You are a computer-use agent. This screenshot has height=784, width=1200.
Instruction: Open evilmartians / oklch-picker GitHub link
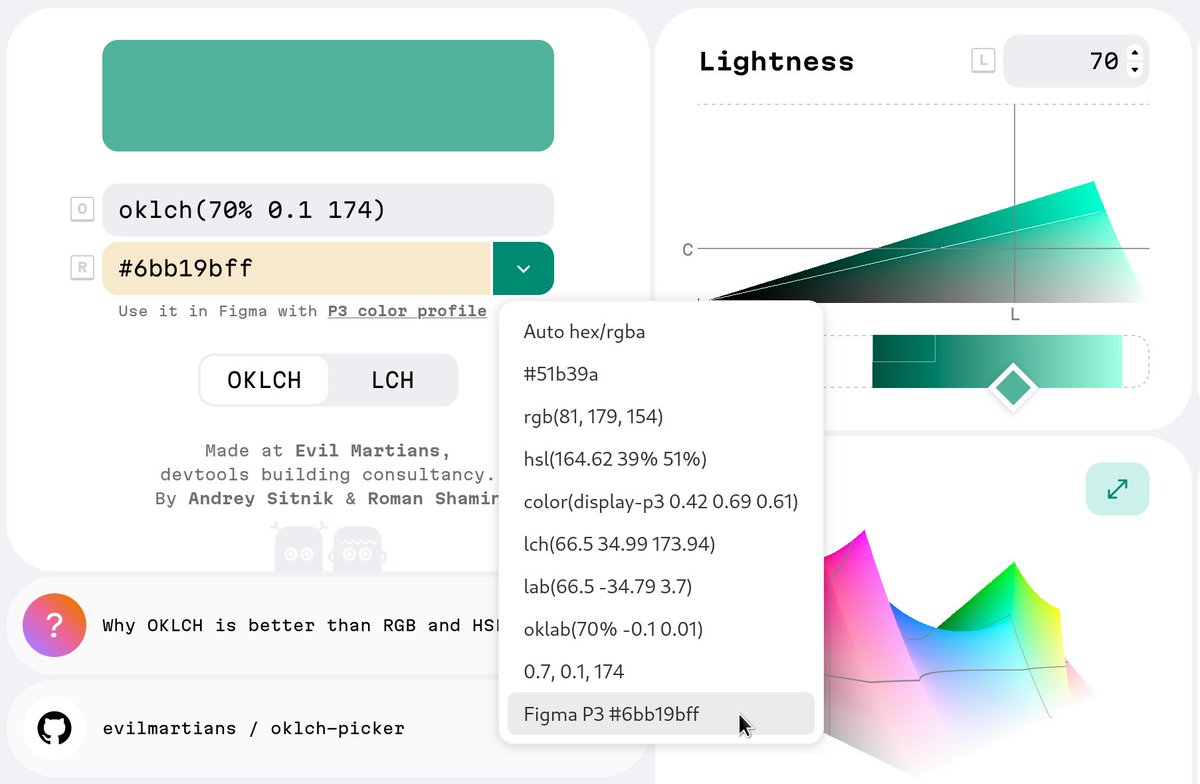tap(253, 728)
